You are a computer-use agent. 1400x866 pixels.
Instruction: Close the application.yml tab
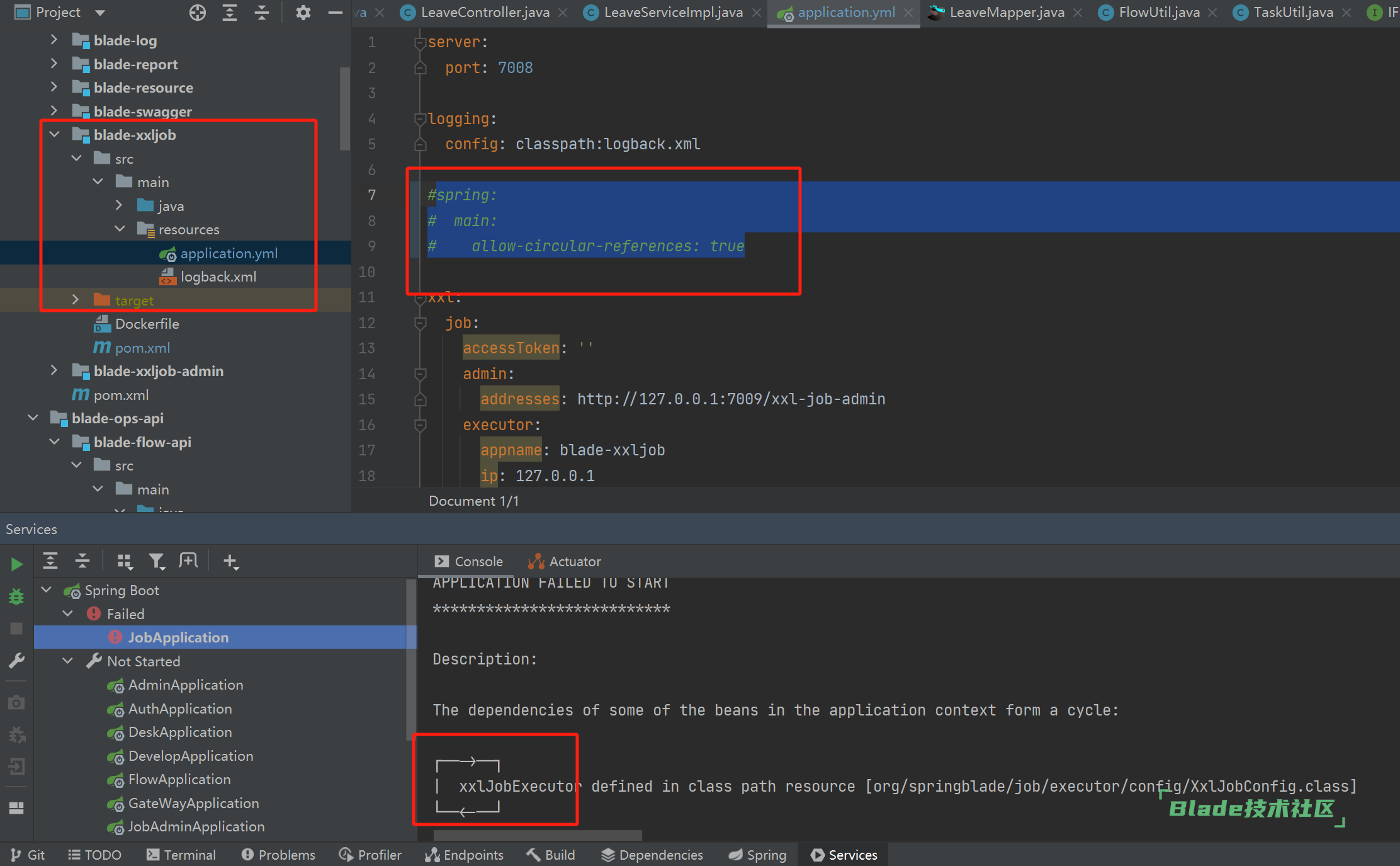(x=908, y=13)
